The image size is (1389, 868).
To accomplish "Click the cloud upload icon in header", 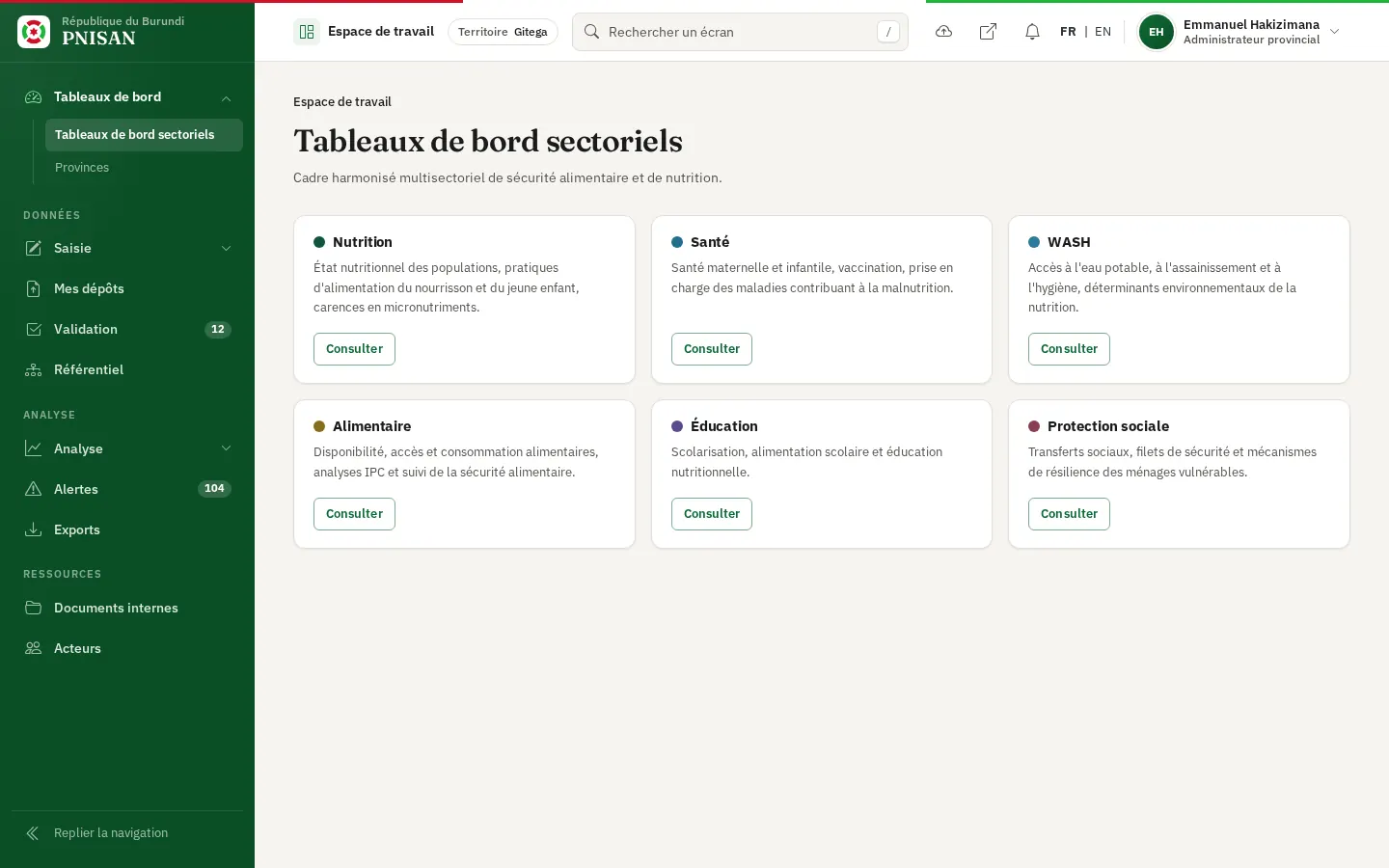I will coord(944,32).
